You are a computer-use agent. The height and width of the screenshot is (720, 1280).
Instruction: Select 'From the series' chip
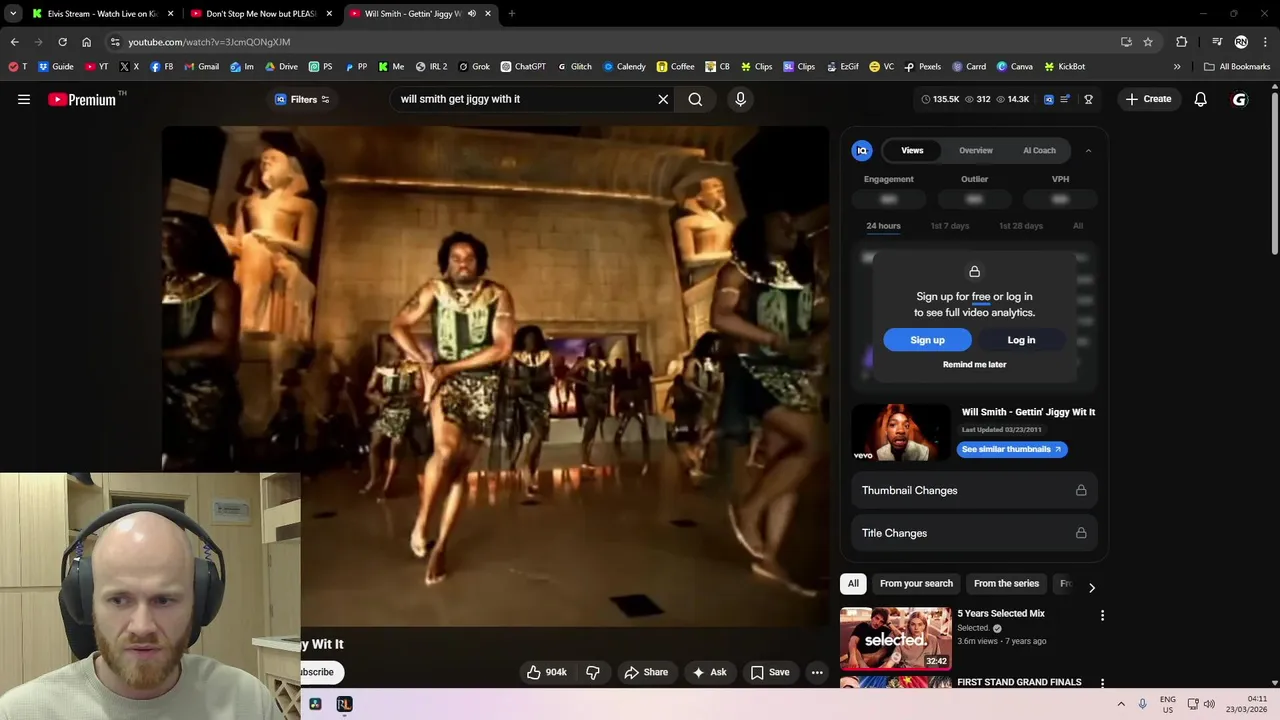[1006, 584]
